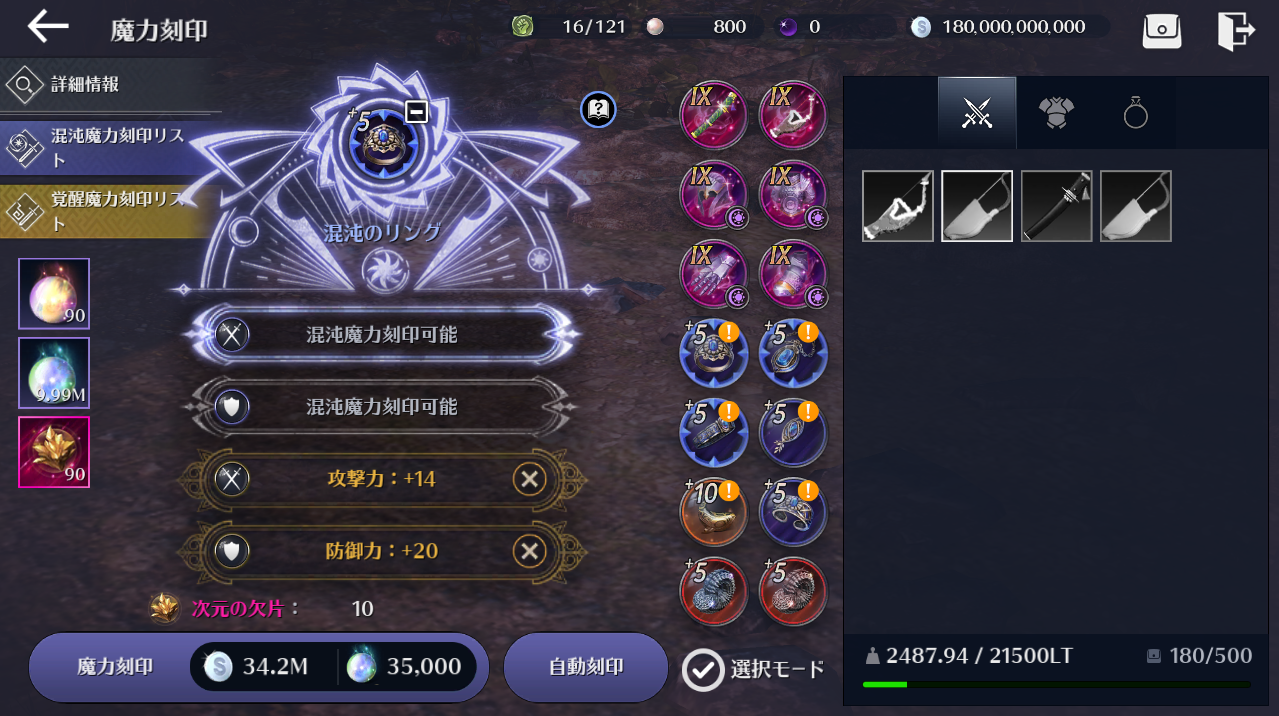This screenshot has width=1279, height=716.
Task: Switch to the weapons tab
Action: 977,114
